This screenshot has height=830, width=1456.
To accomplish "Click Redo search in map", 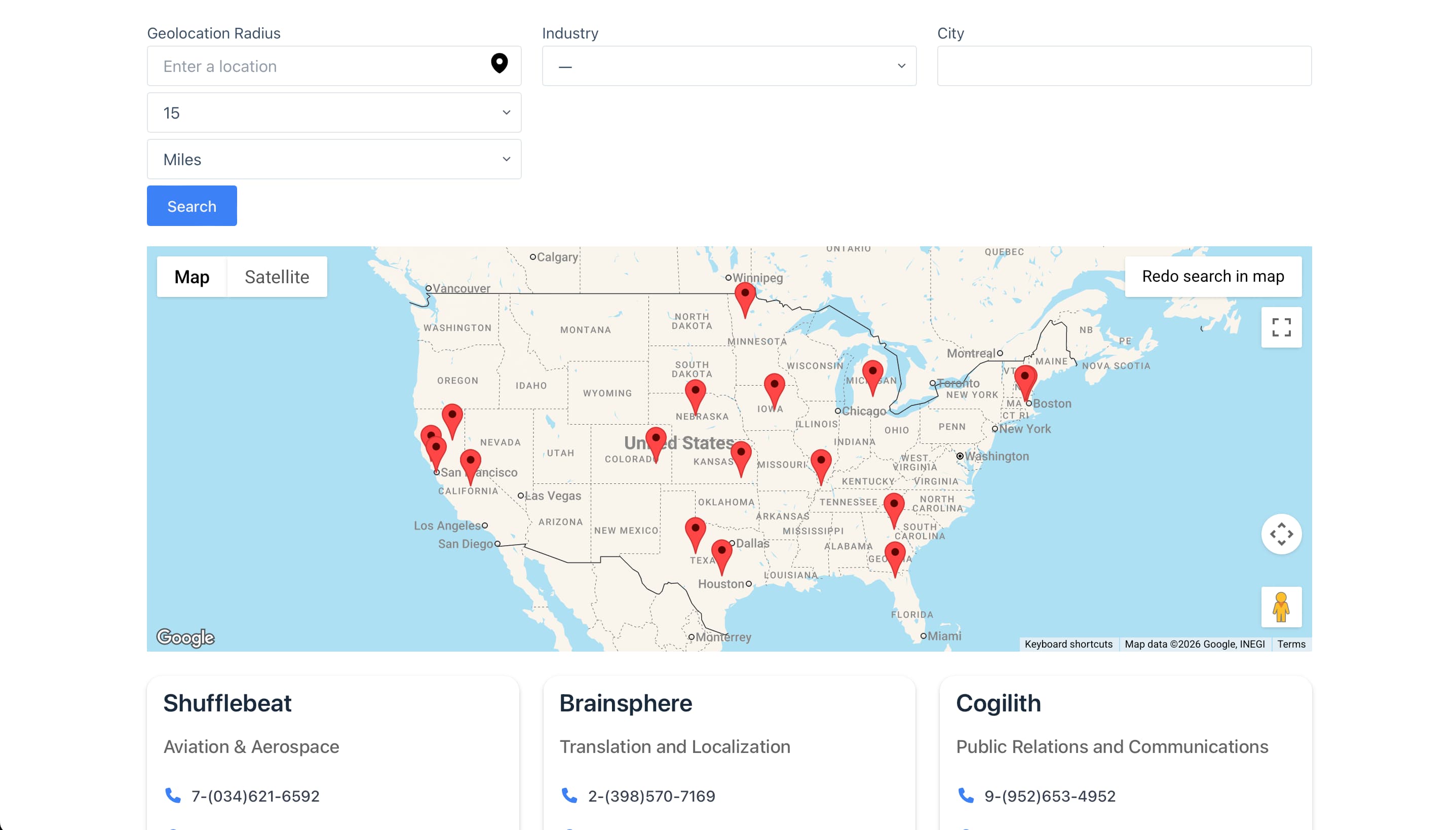I will click(x=1213, y=276).
